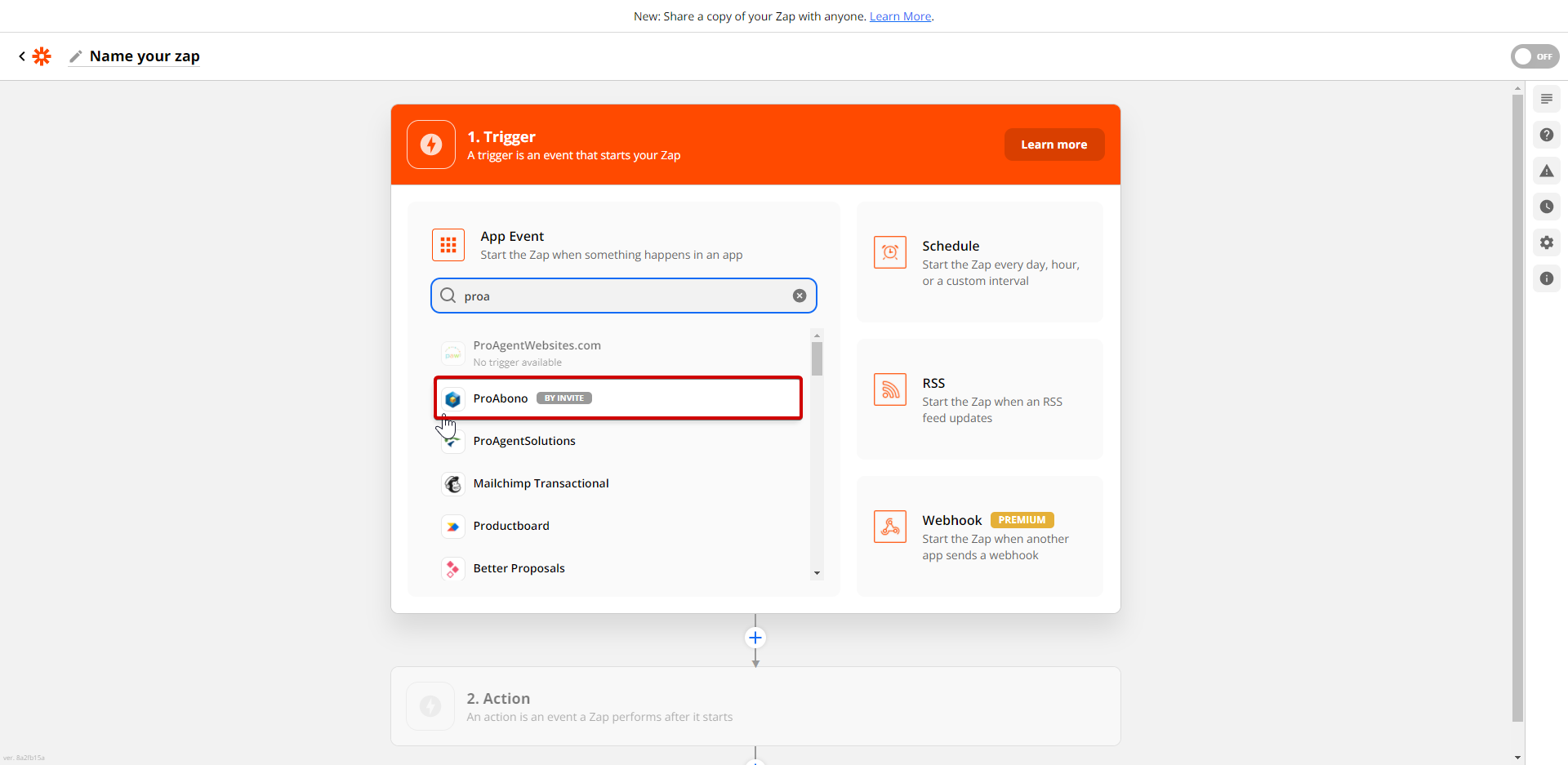1568x765 pixels.
Task: Click the orange Zapier logo icon
Action: pyautogui.click(x=42, y=56)
